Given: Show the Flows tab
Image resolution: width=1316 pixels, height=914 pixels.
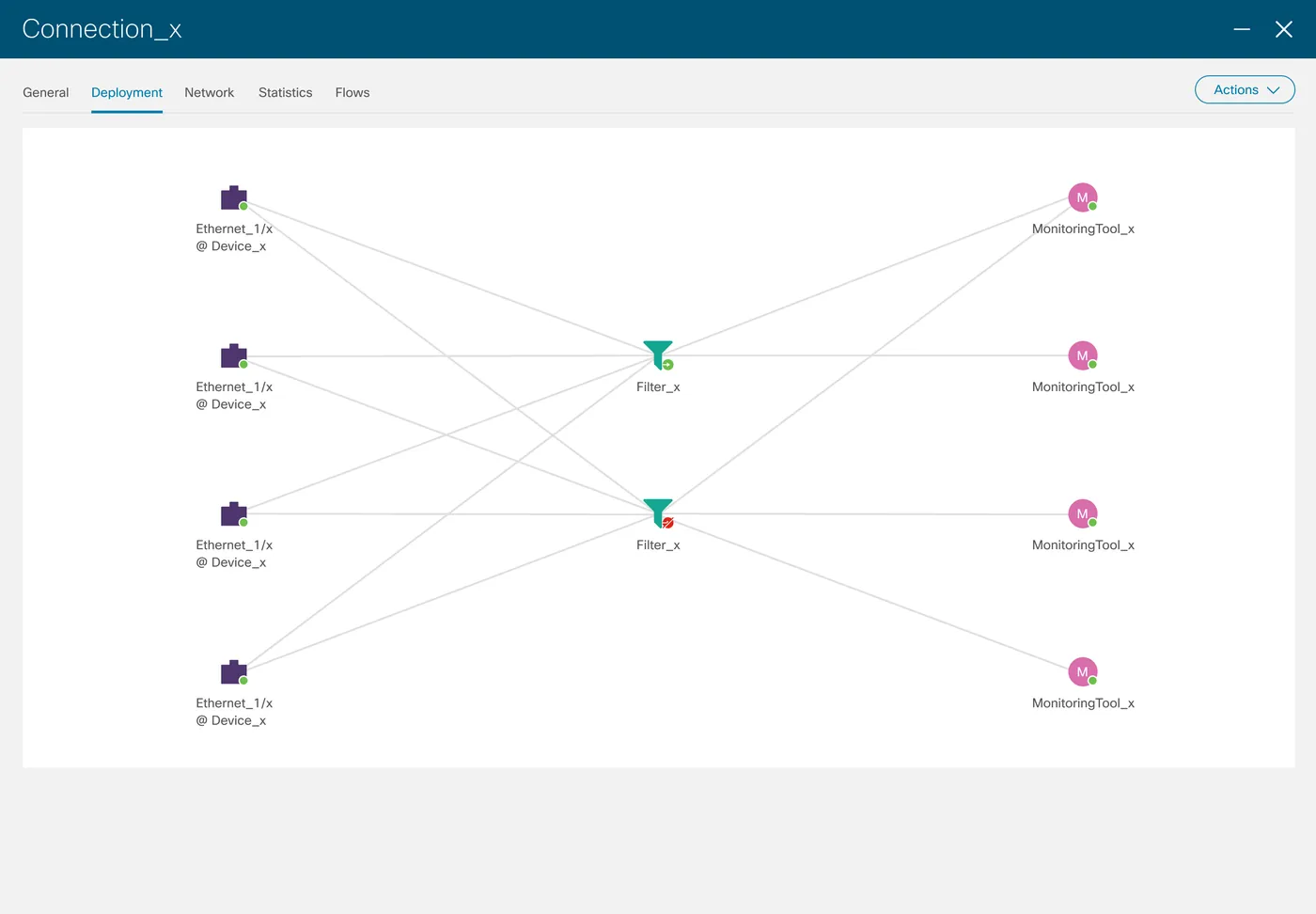Looking at the screenshot, I should 352,92.
